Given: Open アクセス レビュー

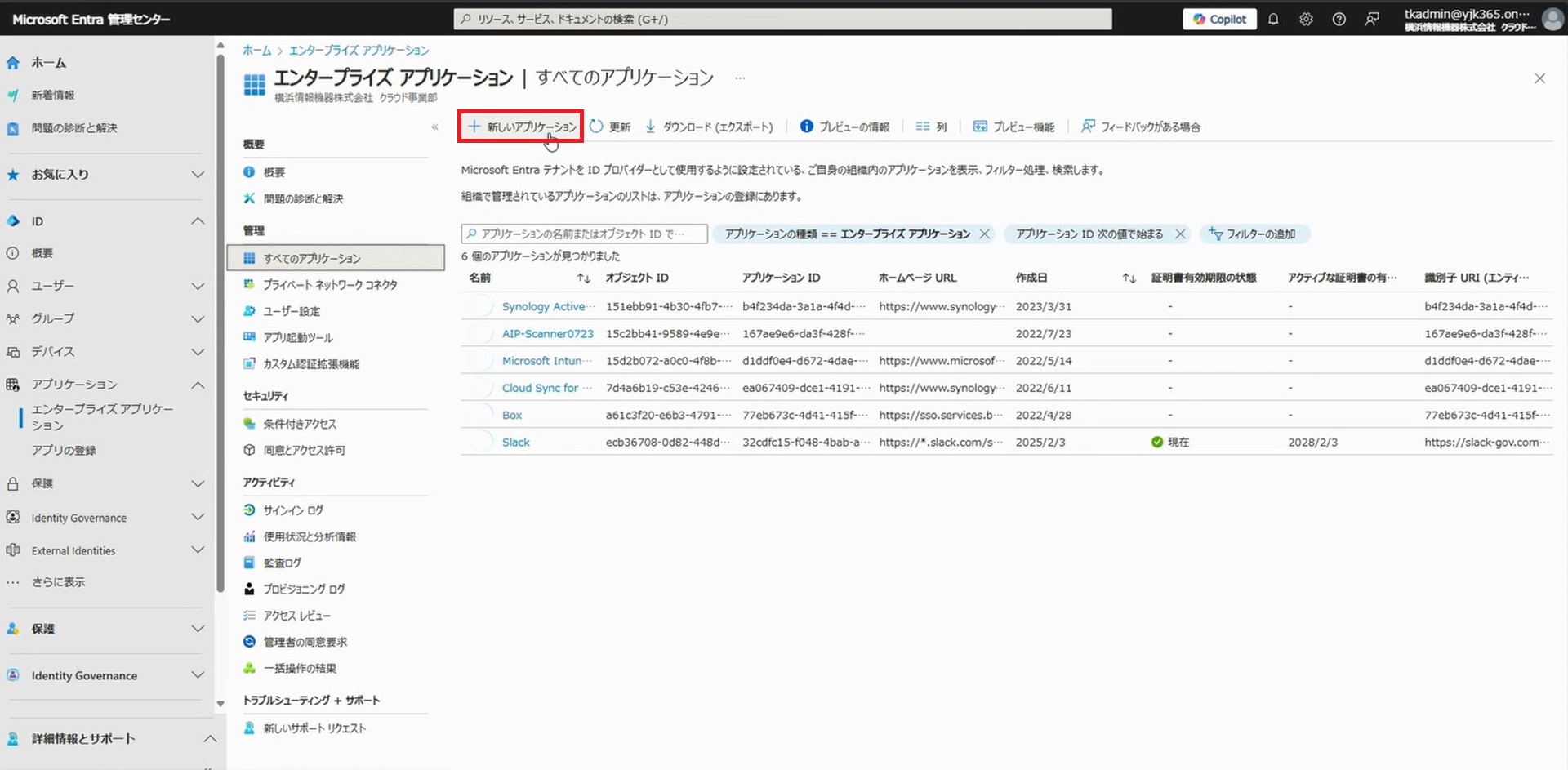Looking at the screenshot, I should pyautogui.click(x=296, y=616).
